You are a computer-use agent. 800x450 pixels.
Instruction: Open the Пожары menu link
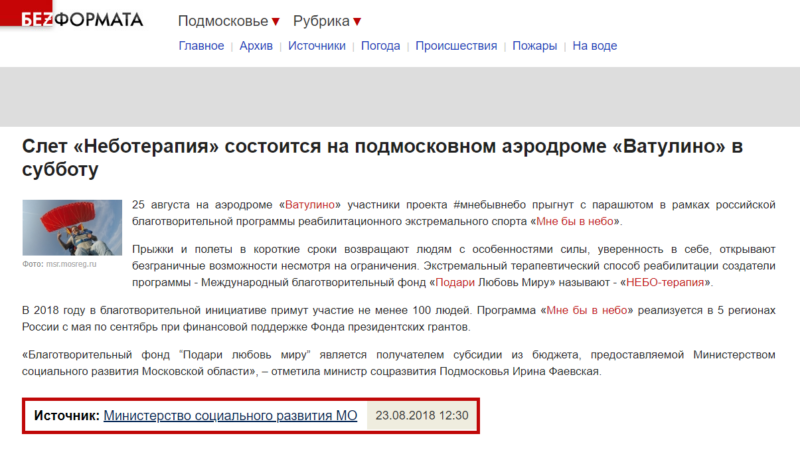coord(535,46)
